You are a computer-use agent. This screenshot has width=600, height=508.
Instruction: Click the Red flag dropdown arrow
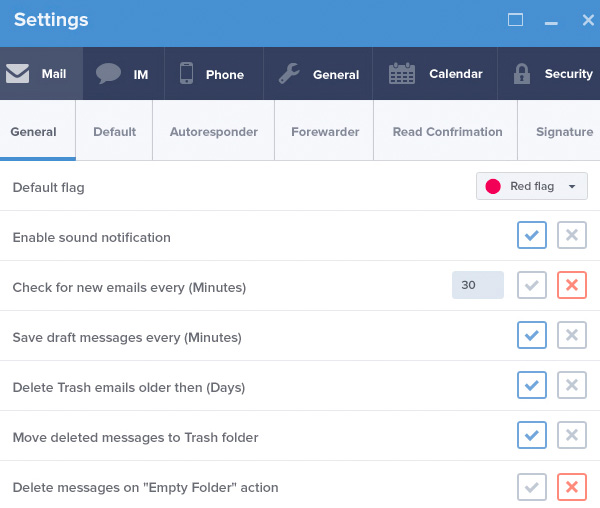(571, 186)
